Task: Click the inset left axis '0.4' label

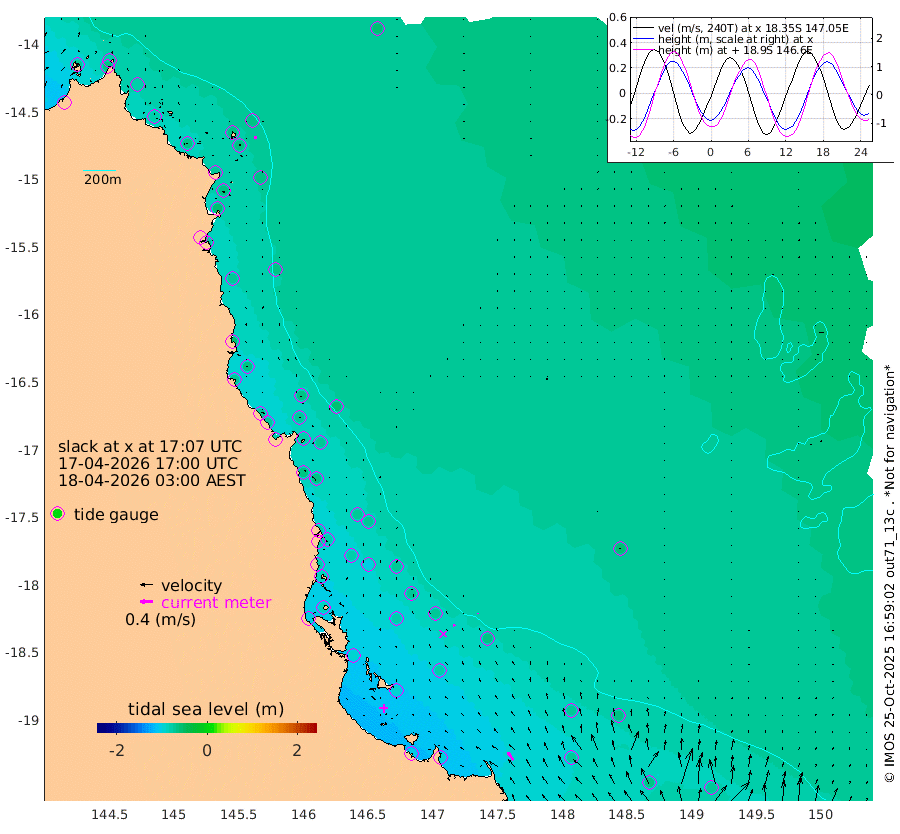Action: (618, 43)
